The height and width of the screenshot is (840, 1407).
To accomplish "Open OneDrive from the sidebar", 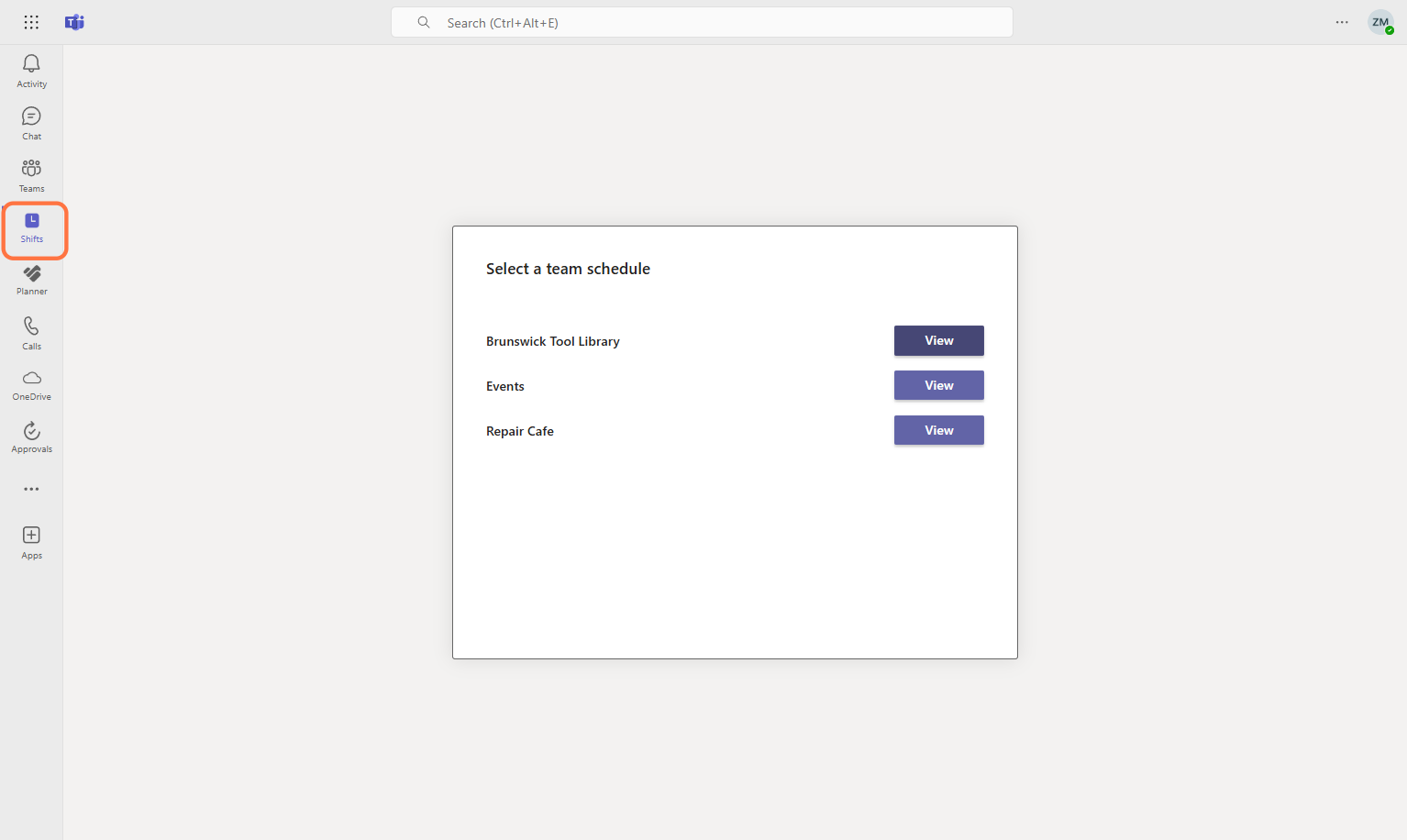I will click(31, 385).
